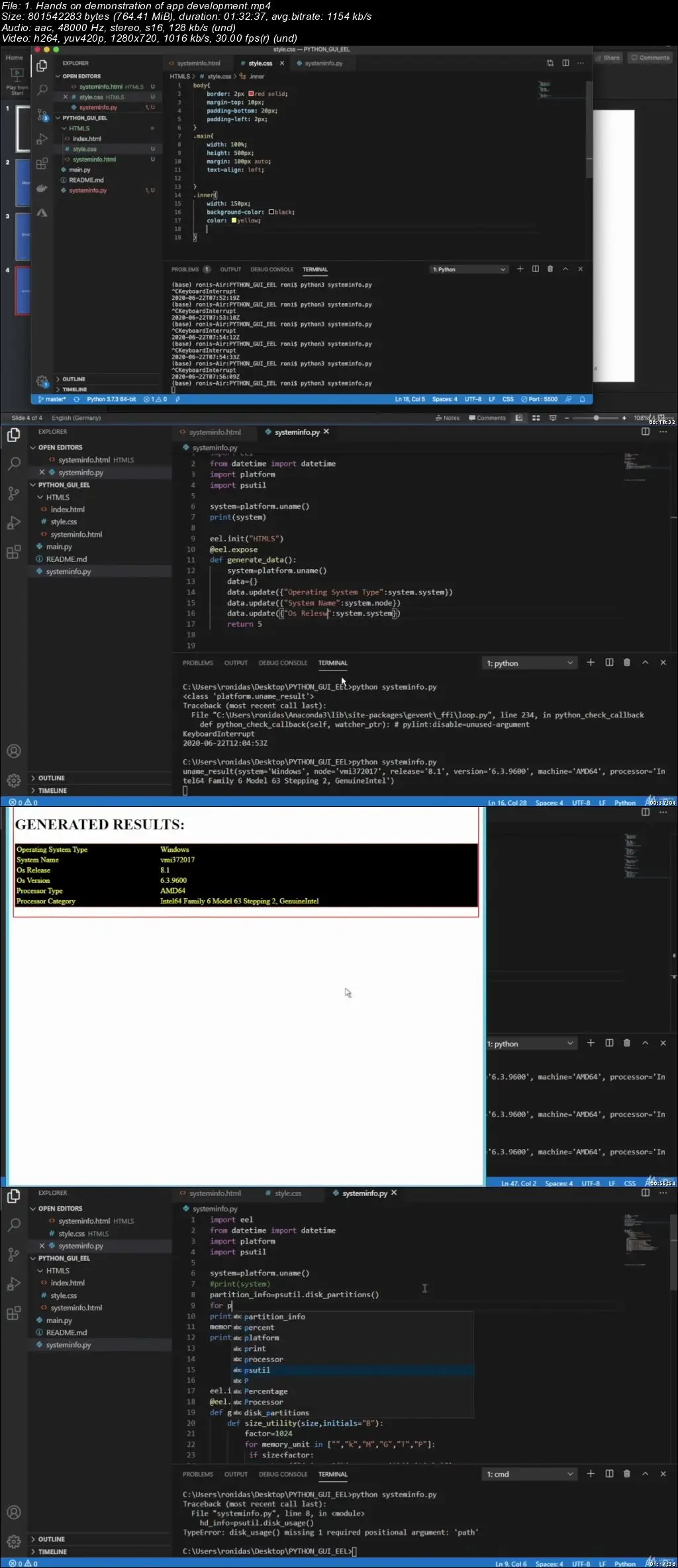Screen dimensions: 678x1568
Task: Open Manage gear in macOS VS Code window
Action: [42, 381]
